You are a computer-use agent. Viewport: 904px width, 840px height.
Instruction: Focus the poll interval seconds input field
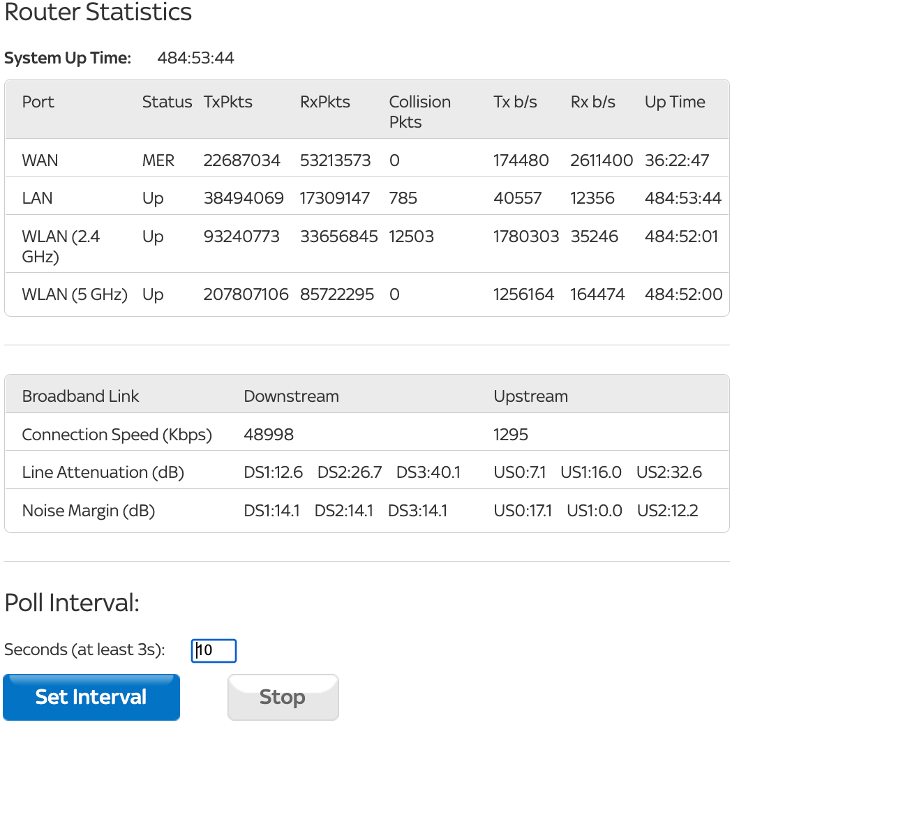click(x=214, y=651)
